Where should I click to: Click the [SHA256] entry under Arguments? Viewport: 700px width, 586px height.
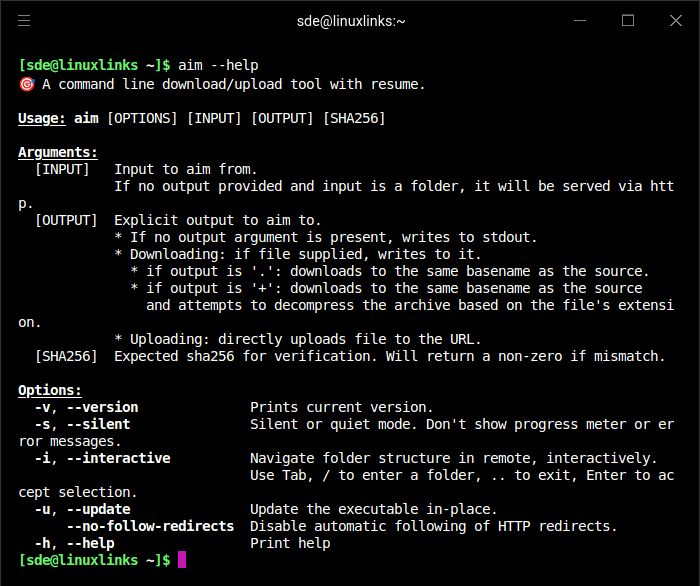point(66,356)
